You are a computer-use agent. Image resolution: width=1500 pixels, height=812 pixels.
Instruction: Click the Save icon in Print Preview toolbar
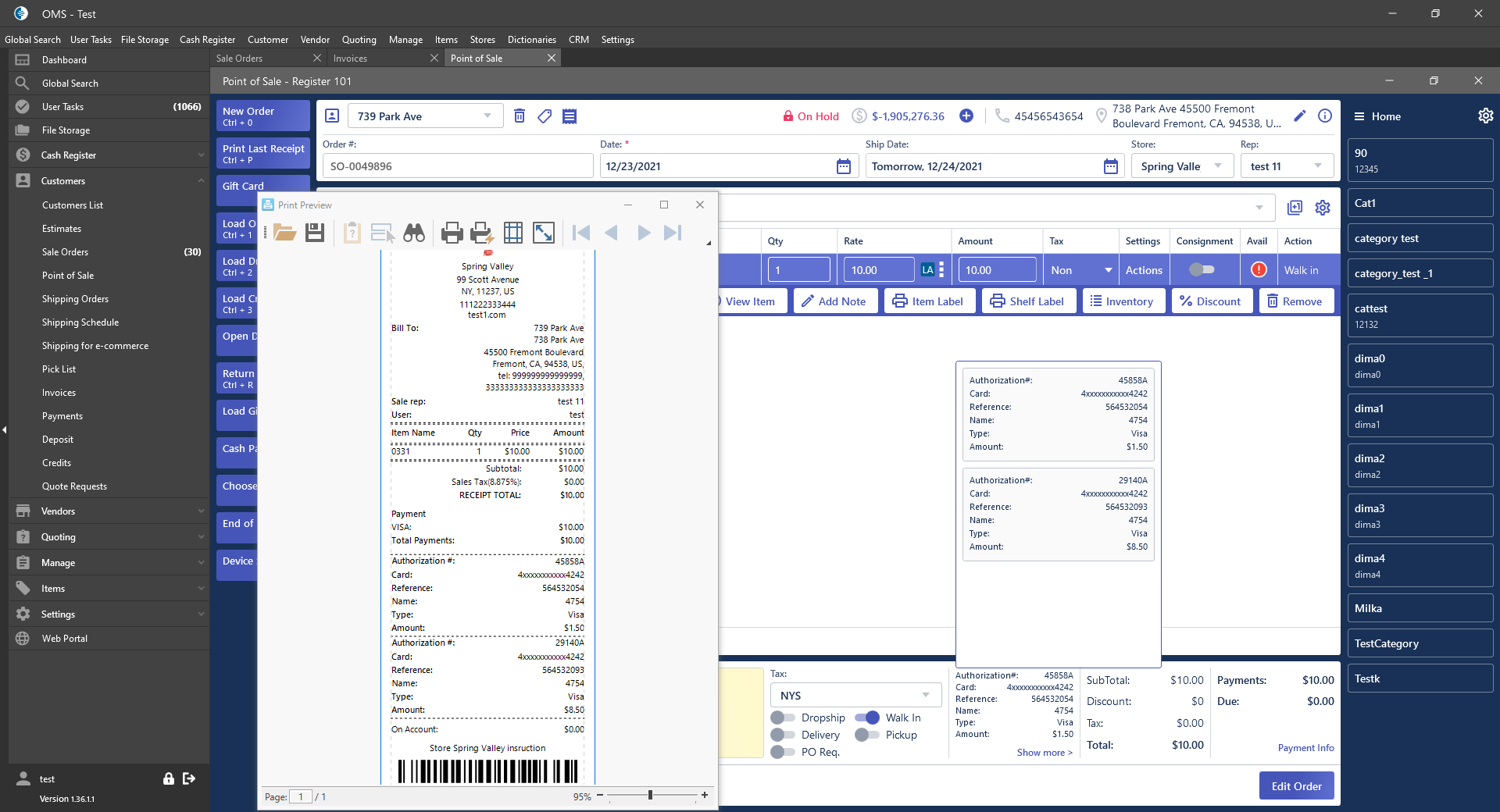pos(315,233)
